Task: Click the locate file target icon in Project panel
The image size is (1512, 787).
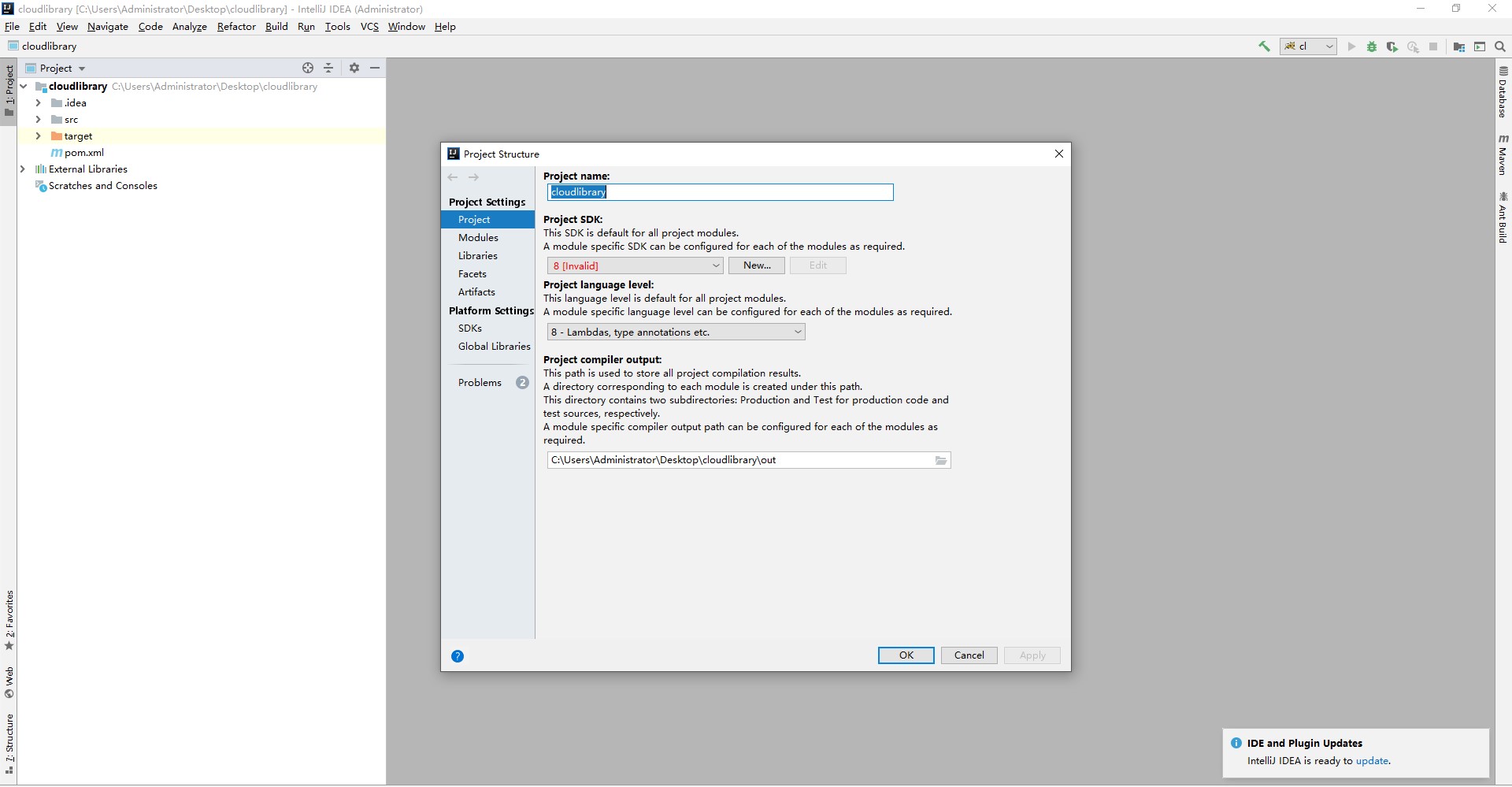Action: point(308,68)
